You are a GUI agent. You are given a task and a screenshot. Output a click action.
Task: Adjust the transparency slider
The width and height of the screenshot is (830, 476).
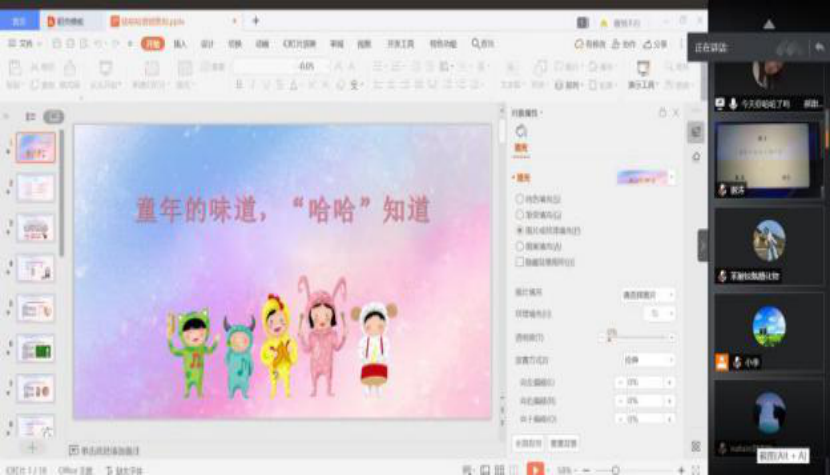tap(609, 337)
